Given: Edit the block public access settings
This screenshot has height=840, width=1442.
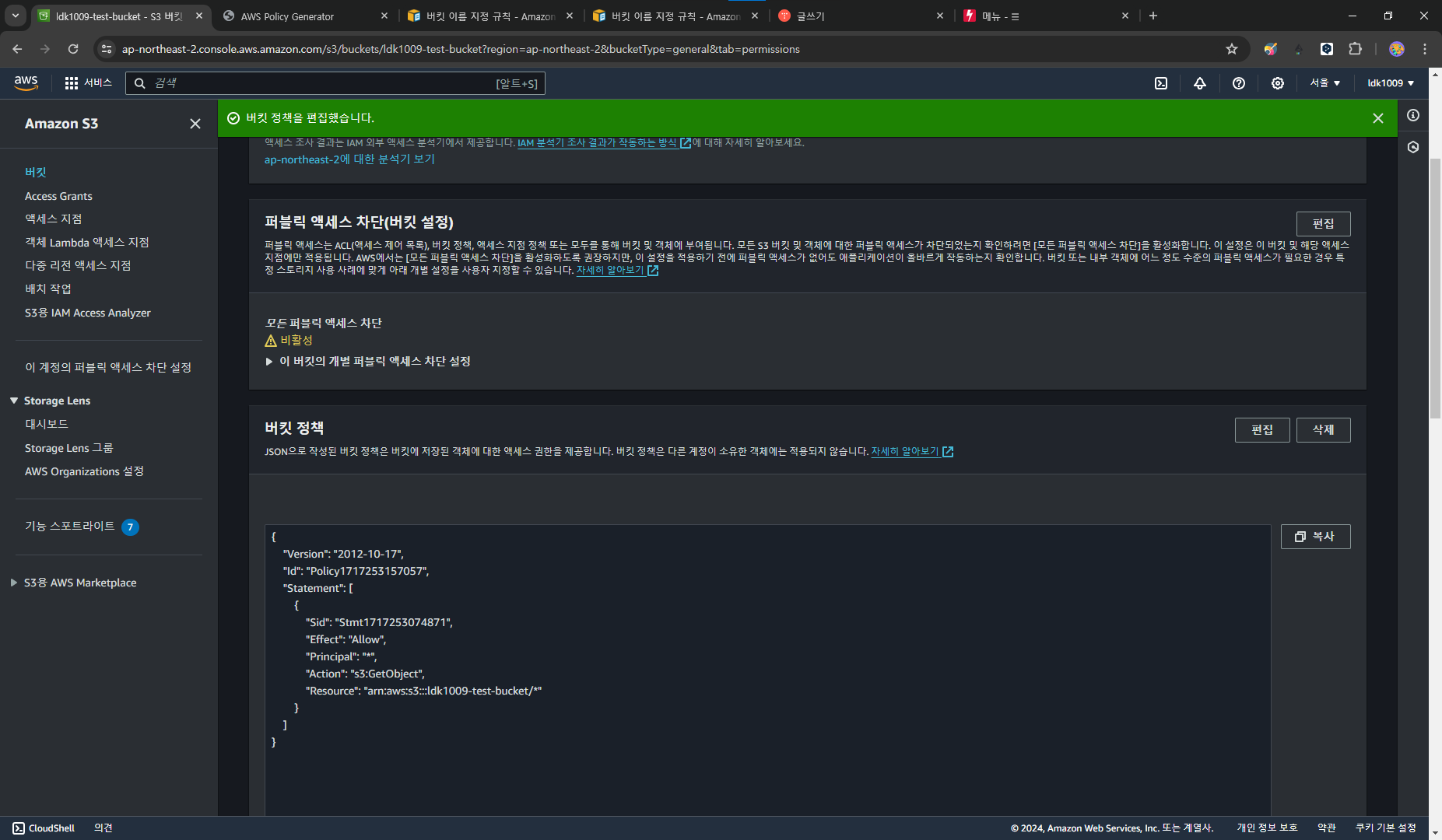Looking at the screenshot, I should pyautogui.click(x=1323, y=224).
